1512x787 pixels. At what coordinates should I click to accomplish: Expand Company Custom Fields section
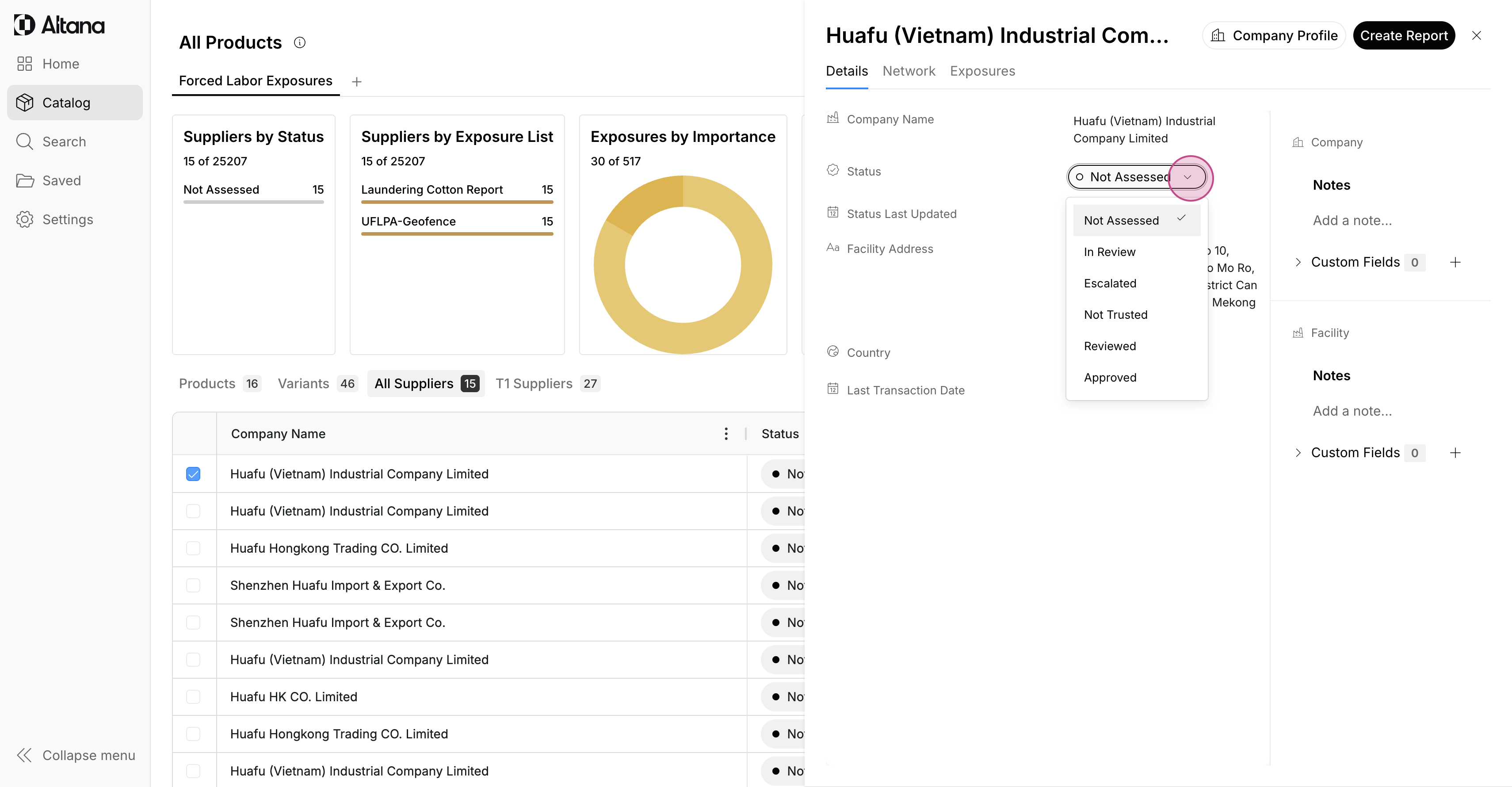1298,262
